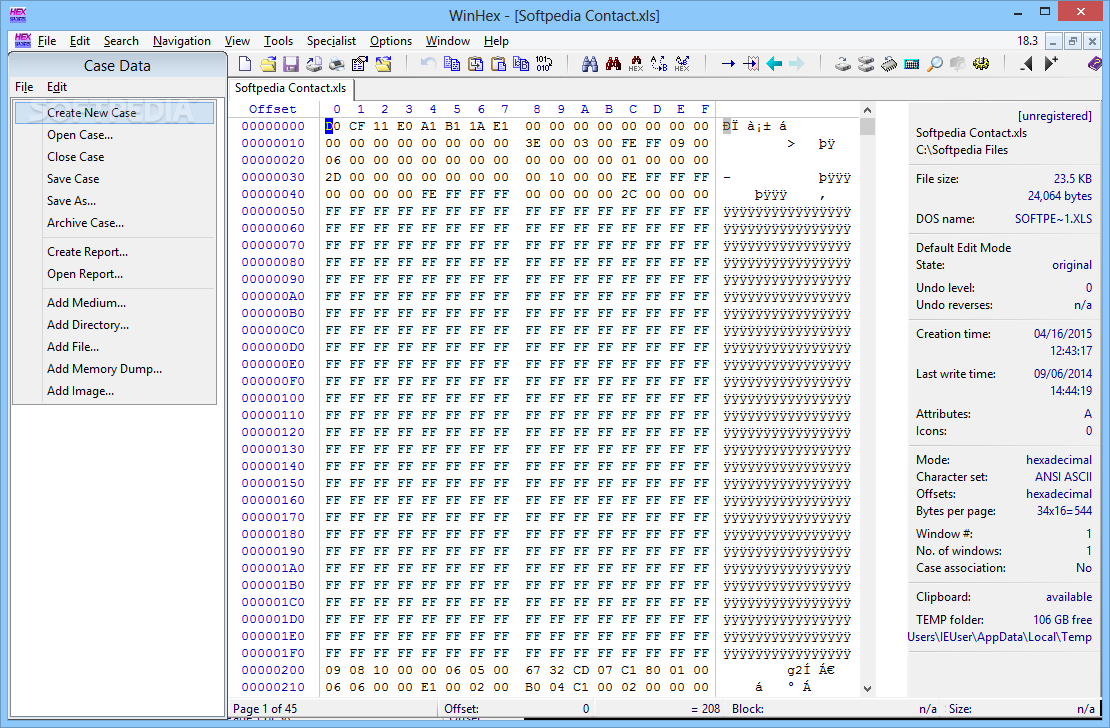Open the Options menu
1110x728 pixels.
click(391, 41)
